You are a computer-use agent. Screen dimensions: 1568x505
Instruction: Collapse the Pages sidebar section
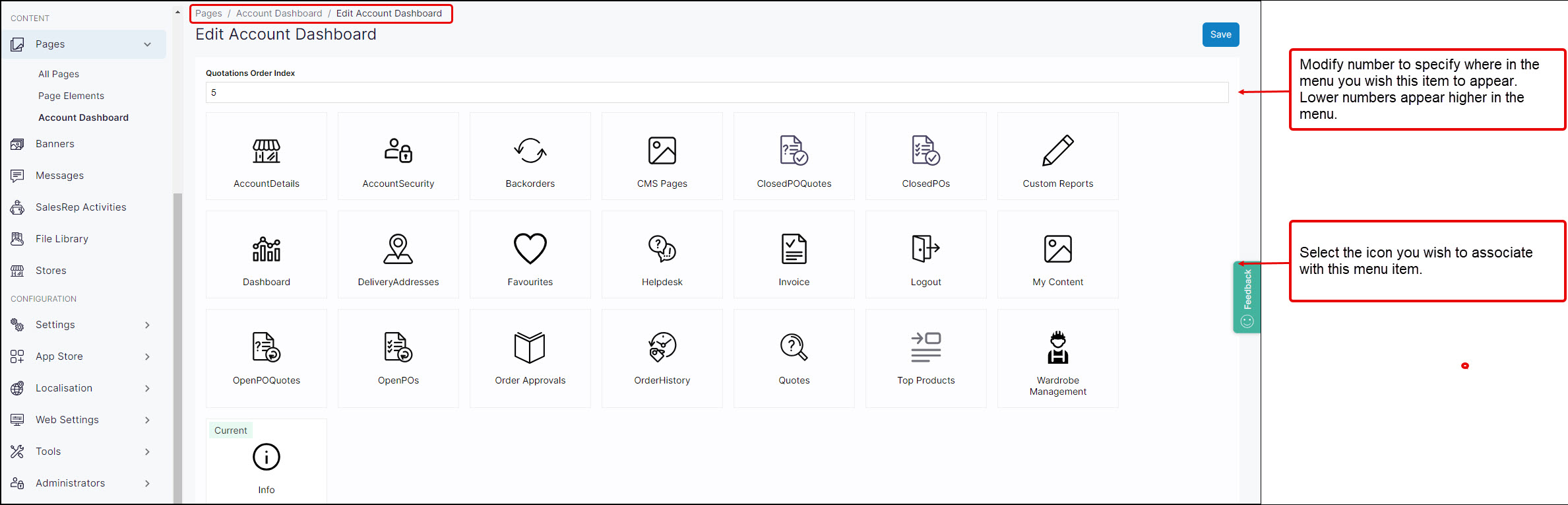(x=148, y=44)
